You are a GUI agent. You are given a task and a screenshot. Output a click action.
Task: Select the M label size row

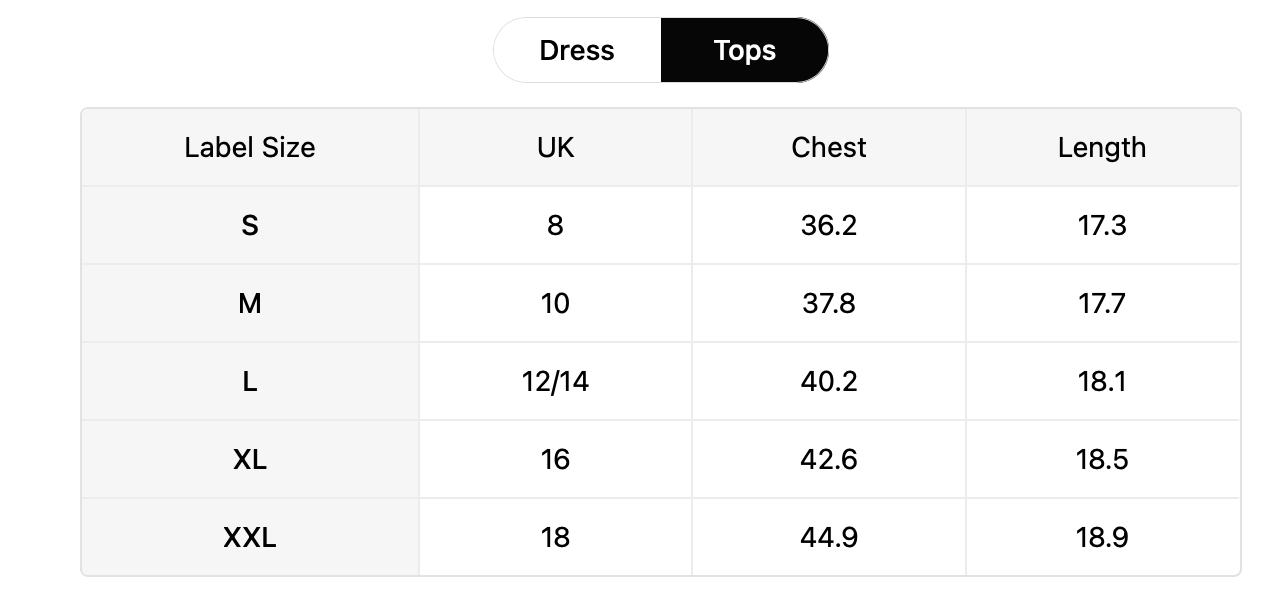click(x=660, y=303)
